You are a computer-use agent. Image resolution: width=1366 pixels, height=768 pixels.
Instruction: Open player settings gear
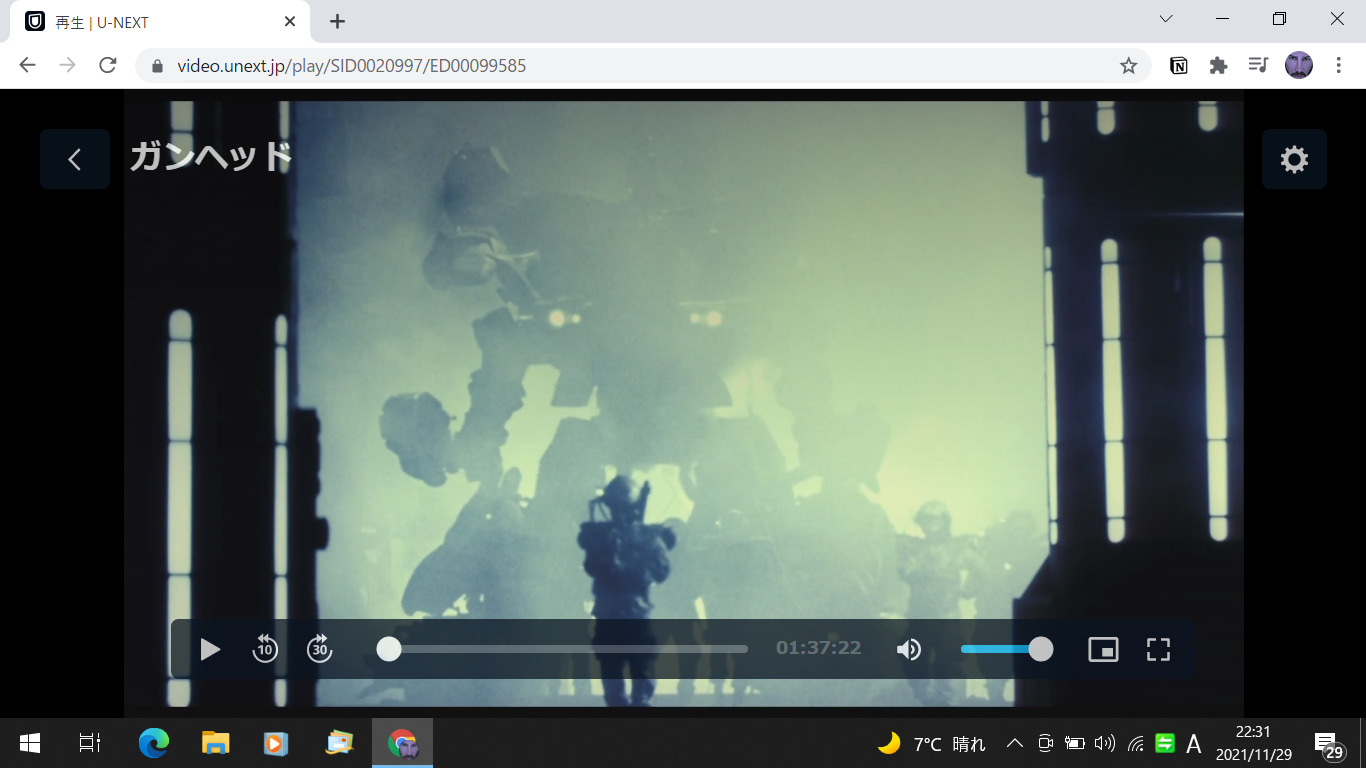pyautogui.click(x=1294, y=159)
